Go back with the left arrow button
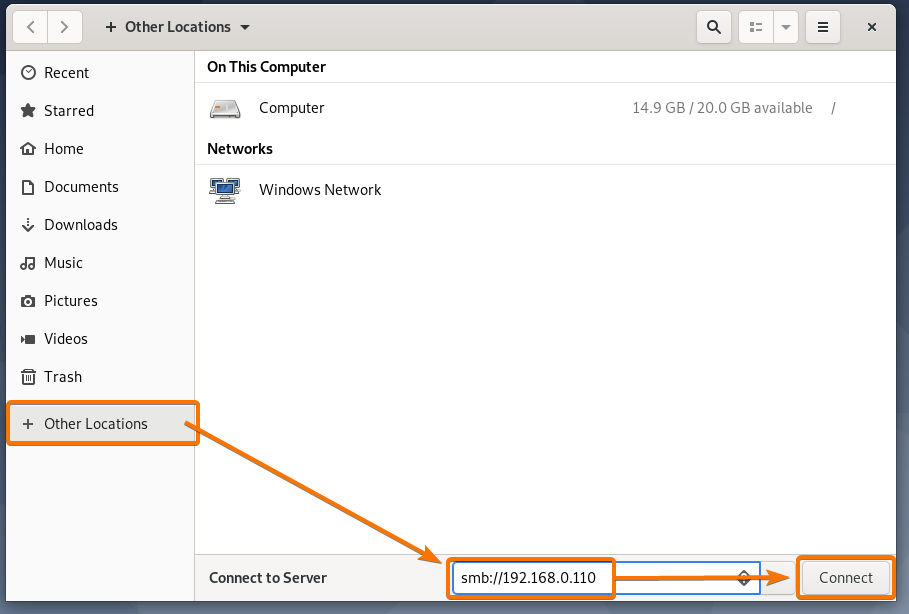Viewport: 909px width, 614px height. point(31,27)
